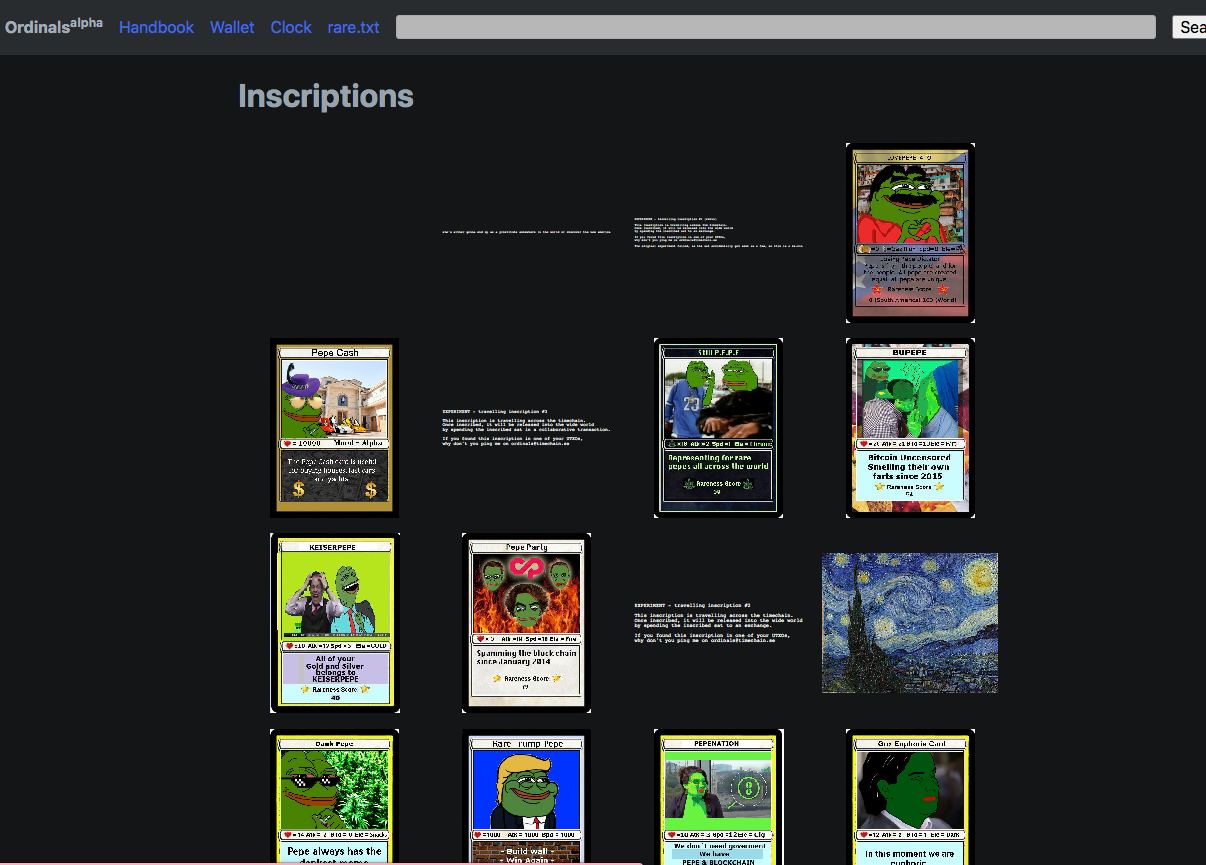Open the Wallet link in navigation
Image resolution: width=1206 pixels, height=865 pixels.
(x=232, y=27)
